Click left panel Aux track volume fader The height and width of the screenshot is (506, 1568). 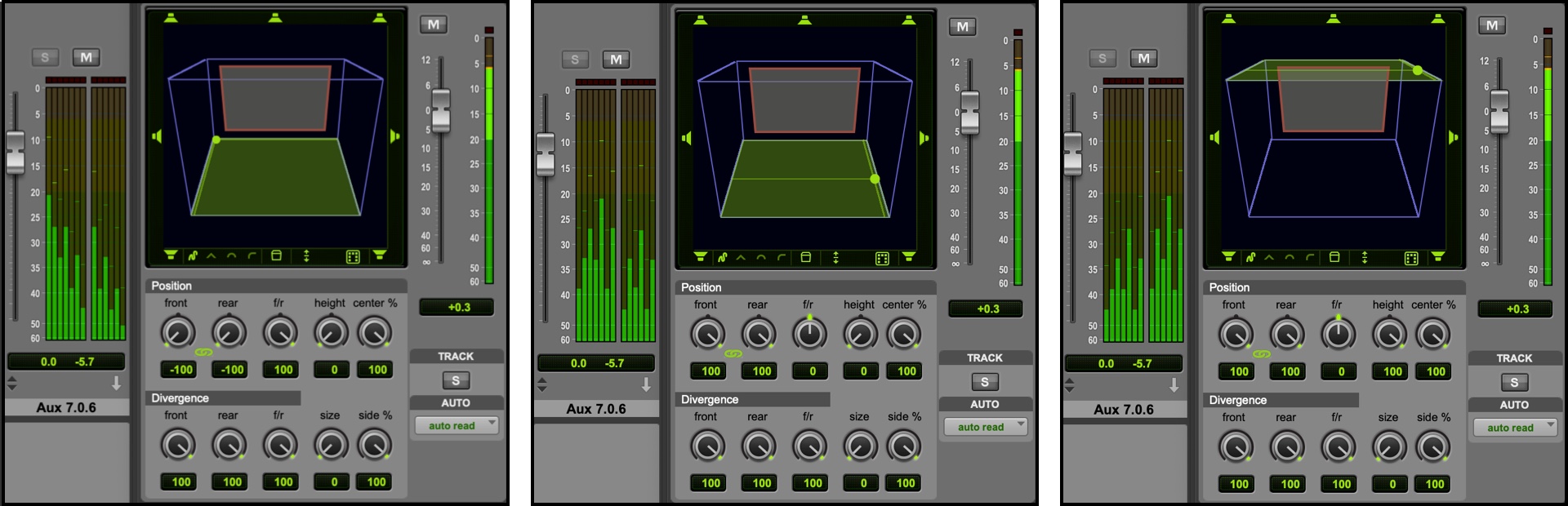(x=16, y=151)
